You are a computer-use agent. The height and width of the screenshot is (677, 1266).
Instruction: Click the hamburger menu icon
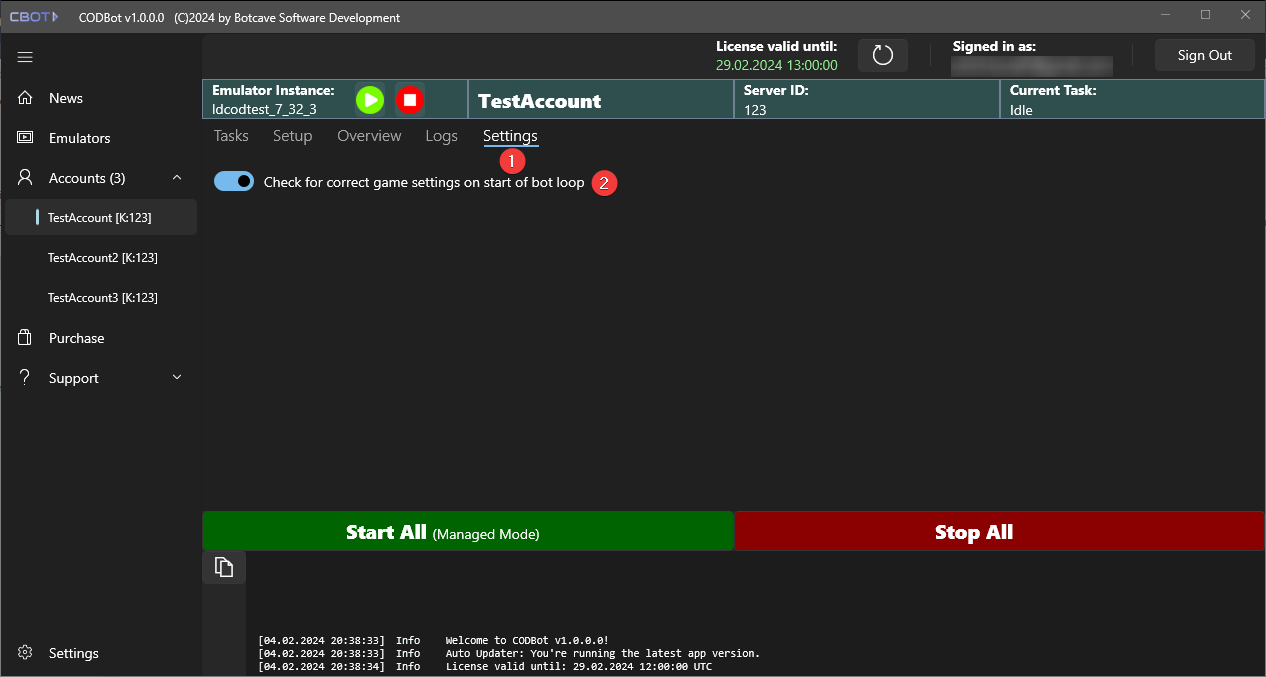coord(25,57)
